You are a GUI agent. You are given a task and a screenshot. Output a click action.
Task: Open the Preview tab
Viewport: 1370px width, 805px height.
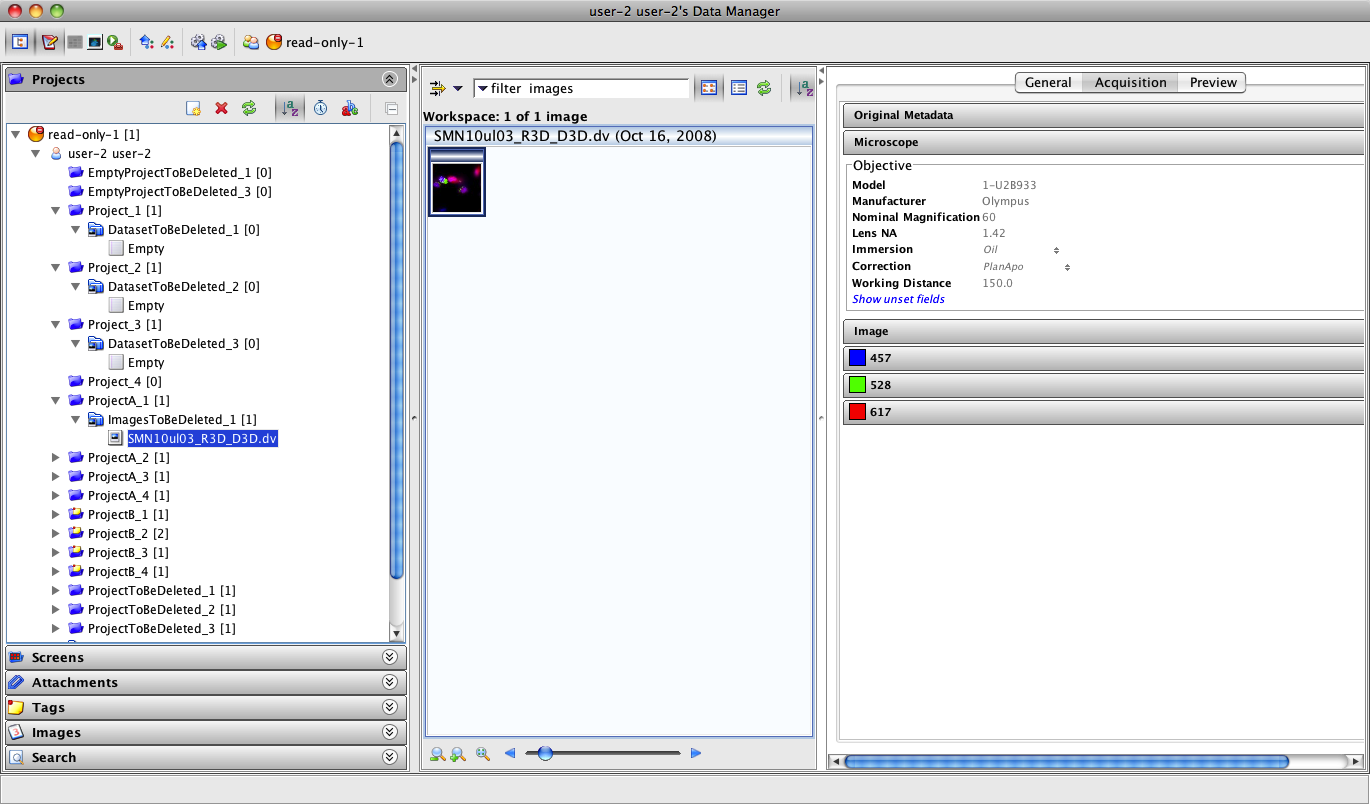tap(1212, 83)
